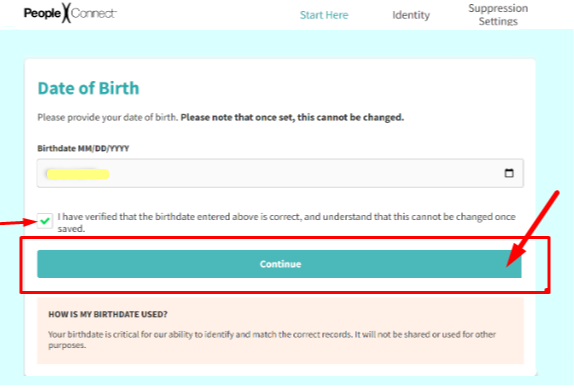Screen dimensions: 574x390
Task: Click the red arrow pointing at checkbox
Action: pos(18,222)
